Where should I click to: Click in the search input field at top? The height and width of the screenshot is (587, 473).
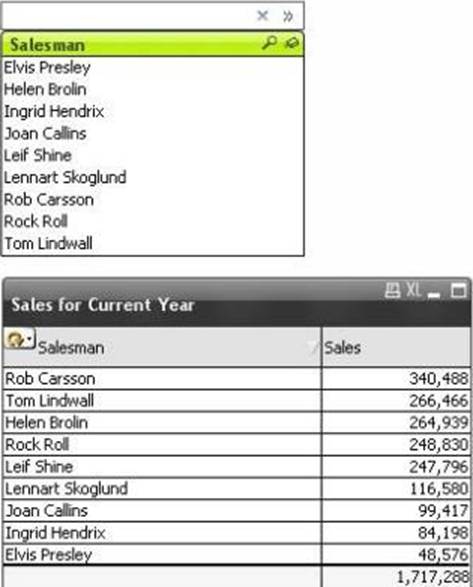click(127, 16)
